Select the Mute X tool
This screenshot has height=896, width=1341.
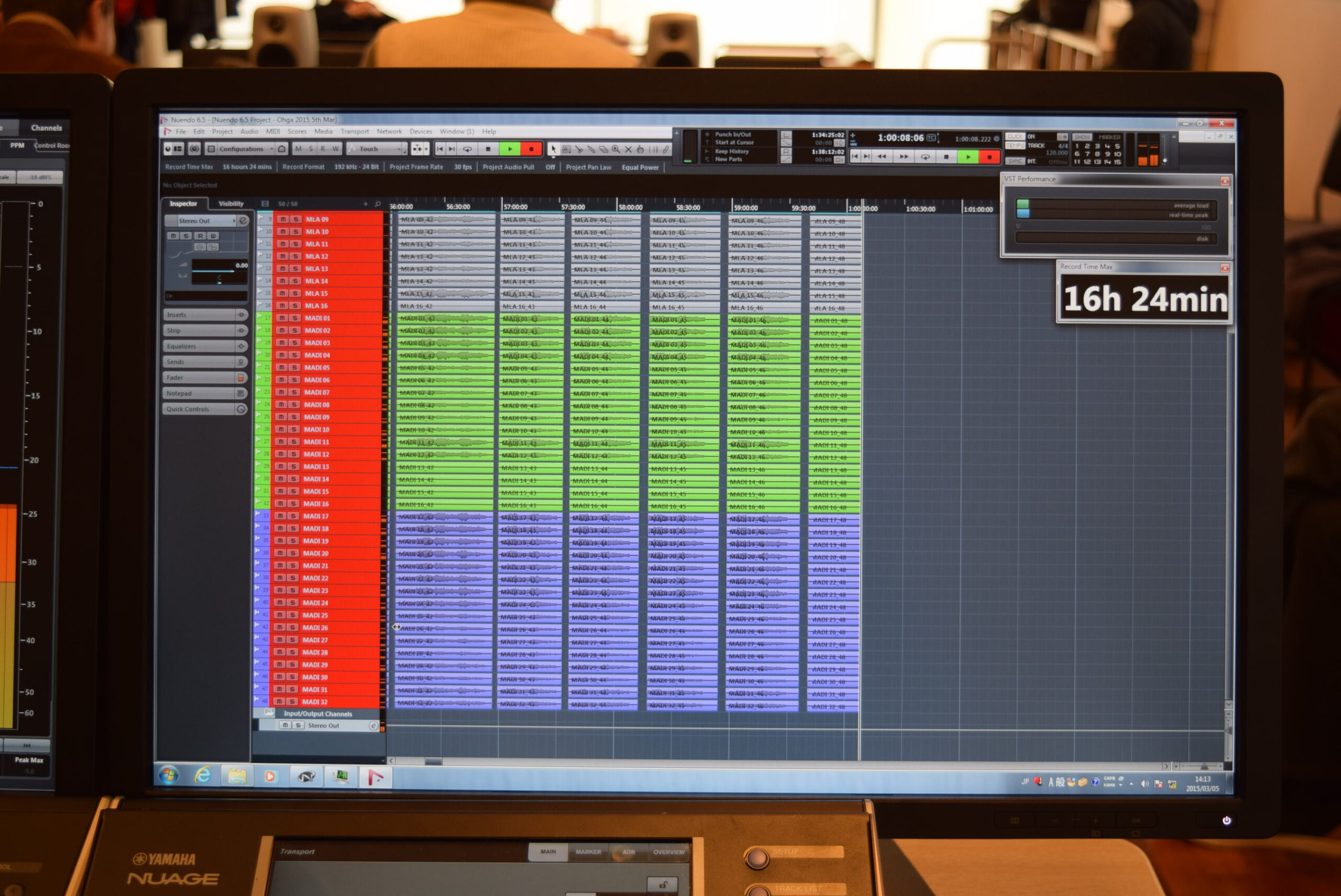click(628, 149)
